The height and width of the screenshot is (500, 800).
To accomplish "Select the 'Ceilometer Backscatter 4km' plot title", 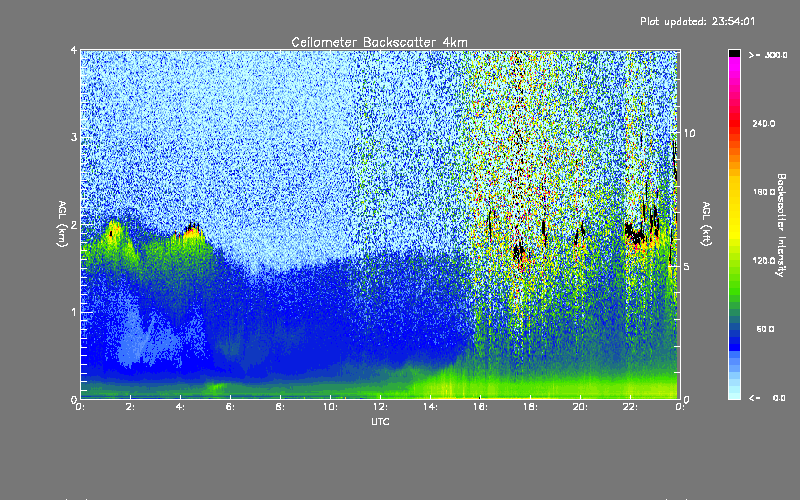I will coord(379,42).
